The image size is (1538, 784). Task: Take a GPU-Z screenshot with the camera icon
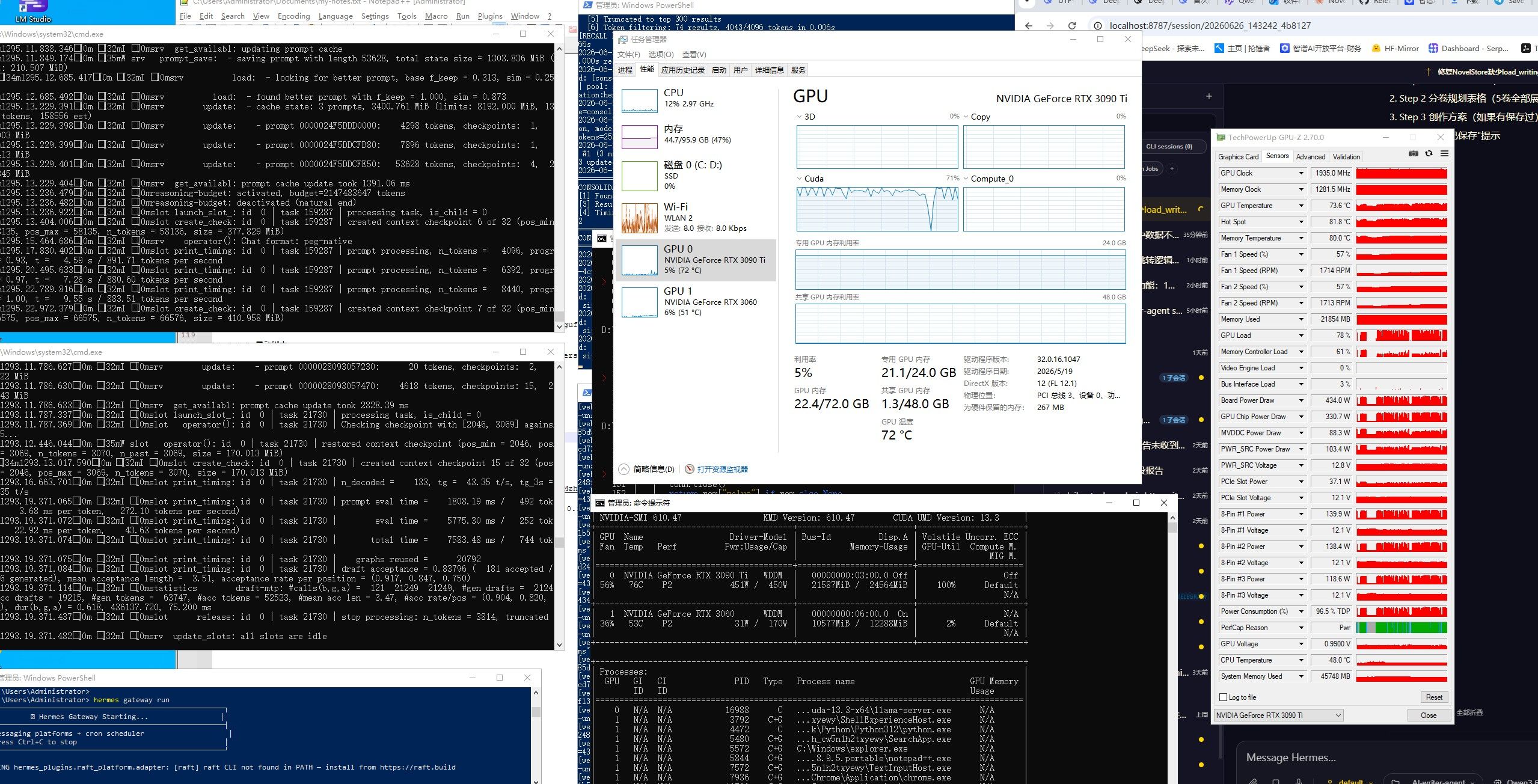coord(1413,154)
